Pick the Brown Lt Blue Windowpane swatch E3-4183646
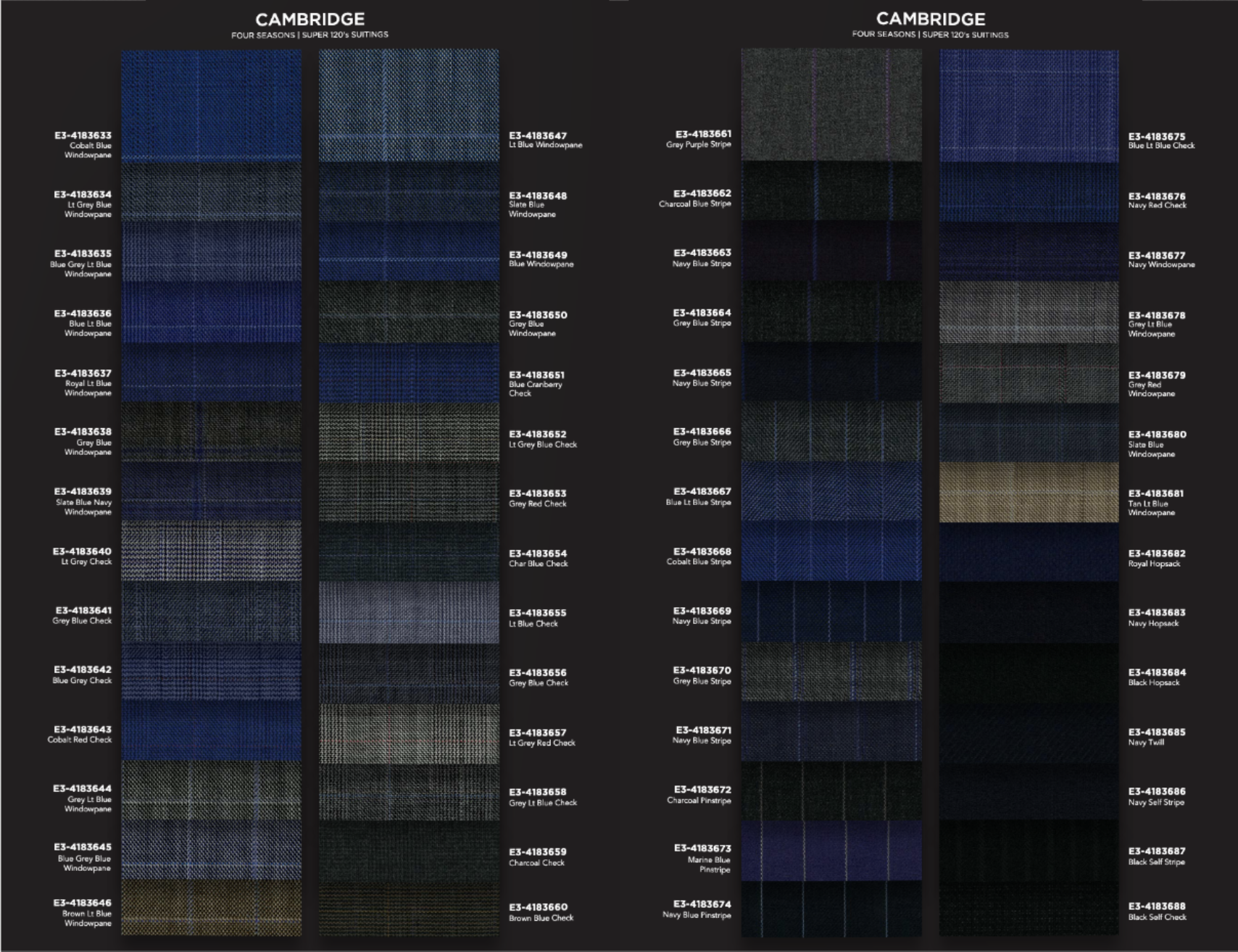The width and height of the screenshot is (1238, 952). [x=211, y=908]
